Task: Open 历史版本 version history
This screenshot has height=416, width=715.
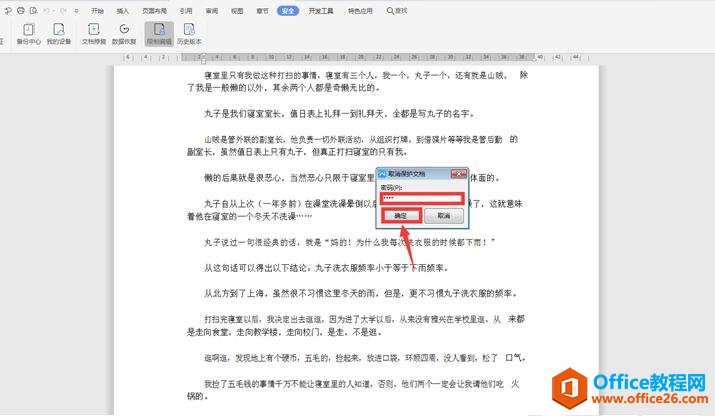Action: [189, 34]
